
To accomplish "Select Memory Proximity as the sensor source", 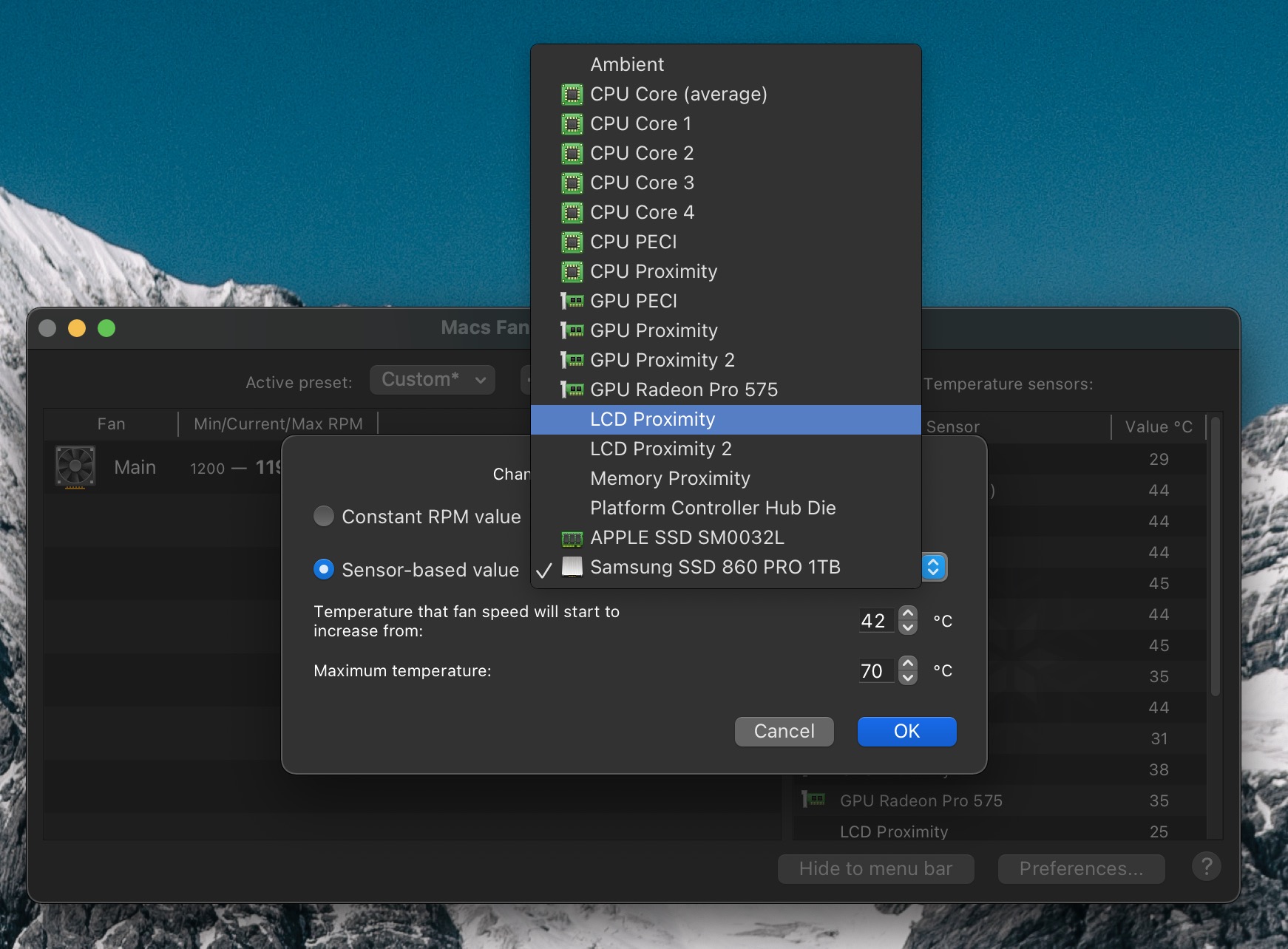I will (726, 478).
